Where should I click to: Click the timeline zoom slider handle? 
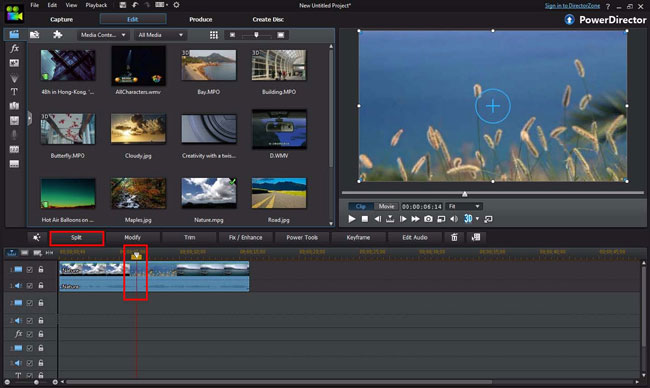pos(36,382)
